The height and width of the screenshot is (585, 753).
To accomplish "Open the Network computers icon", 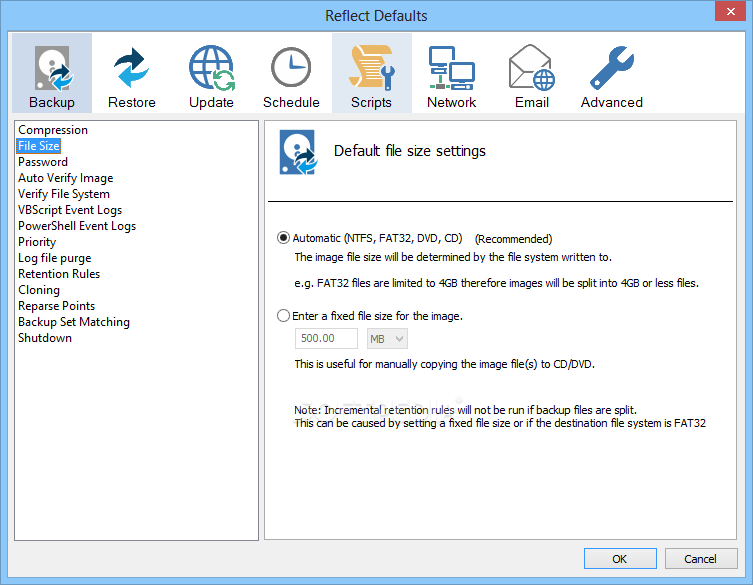I will (451, 73).
